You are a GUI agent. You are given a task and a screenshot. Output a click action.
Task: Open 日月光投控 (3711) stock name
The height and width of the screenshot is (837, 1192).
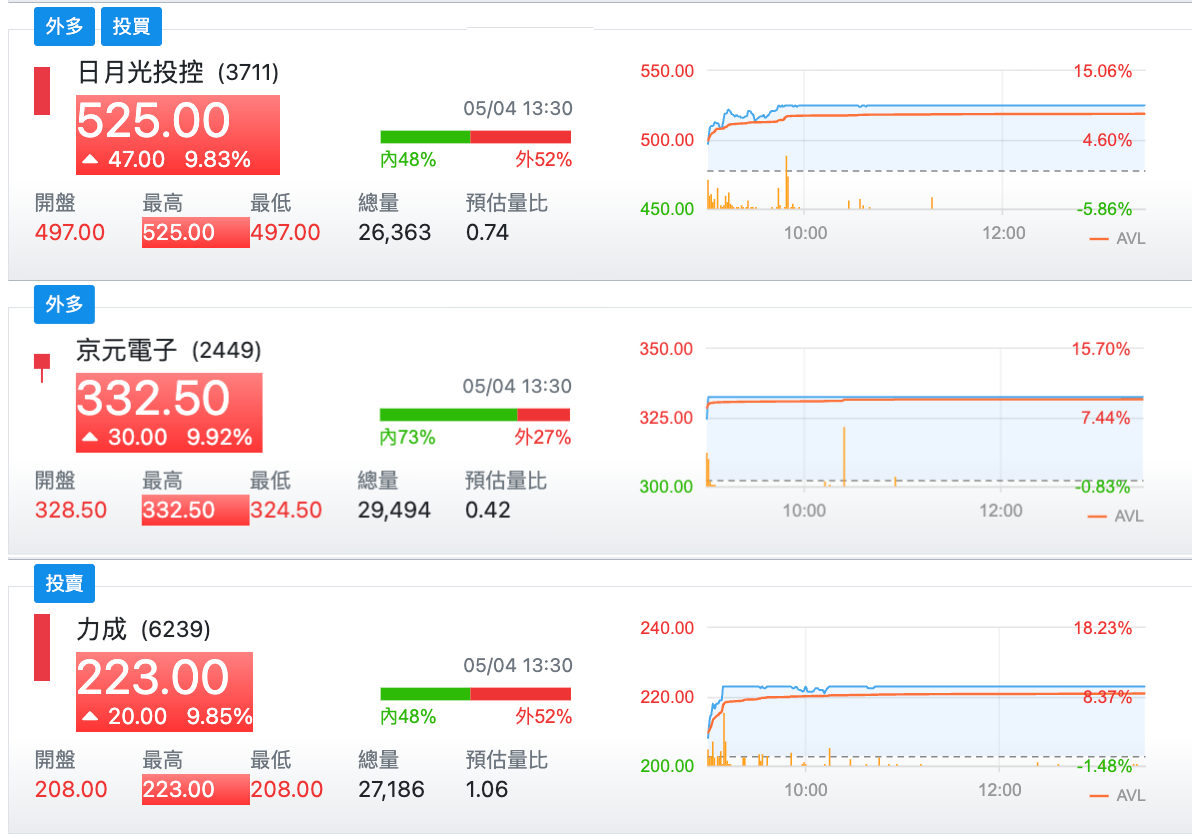[x=178, y=72]
